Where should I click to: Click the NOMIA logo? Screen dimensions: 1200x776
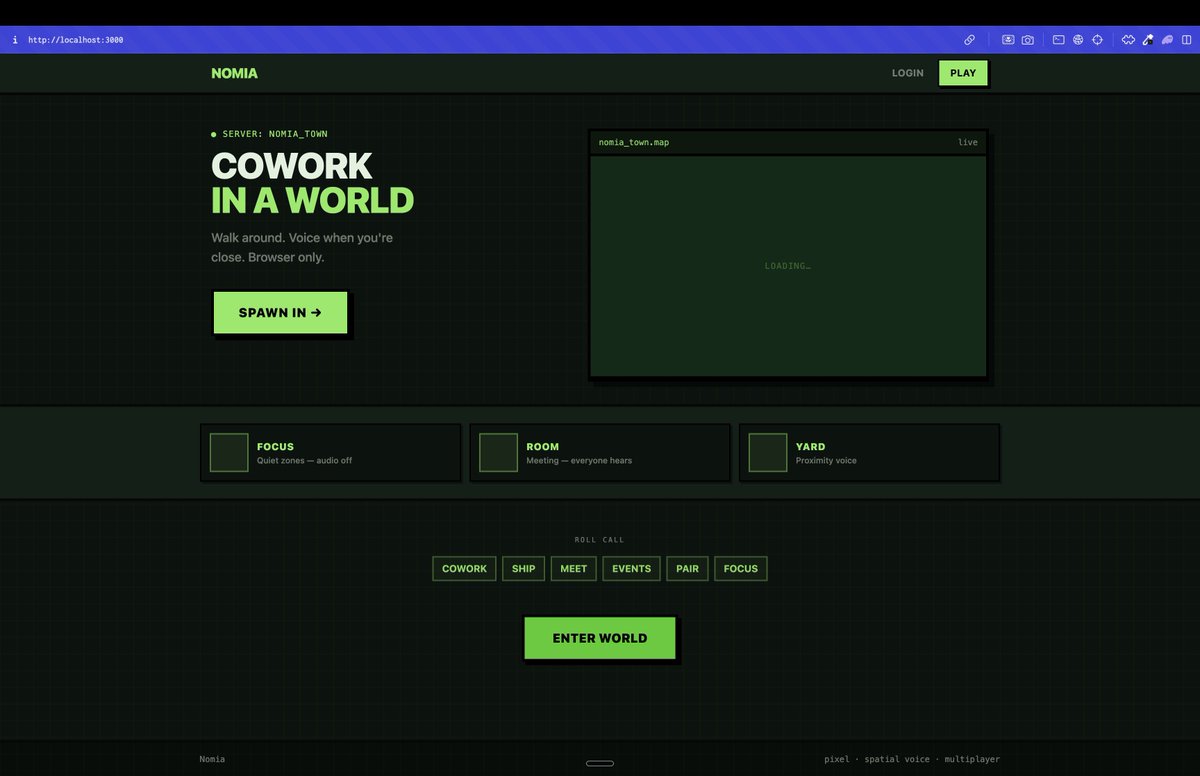click(234, 73)
